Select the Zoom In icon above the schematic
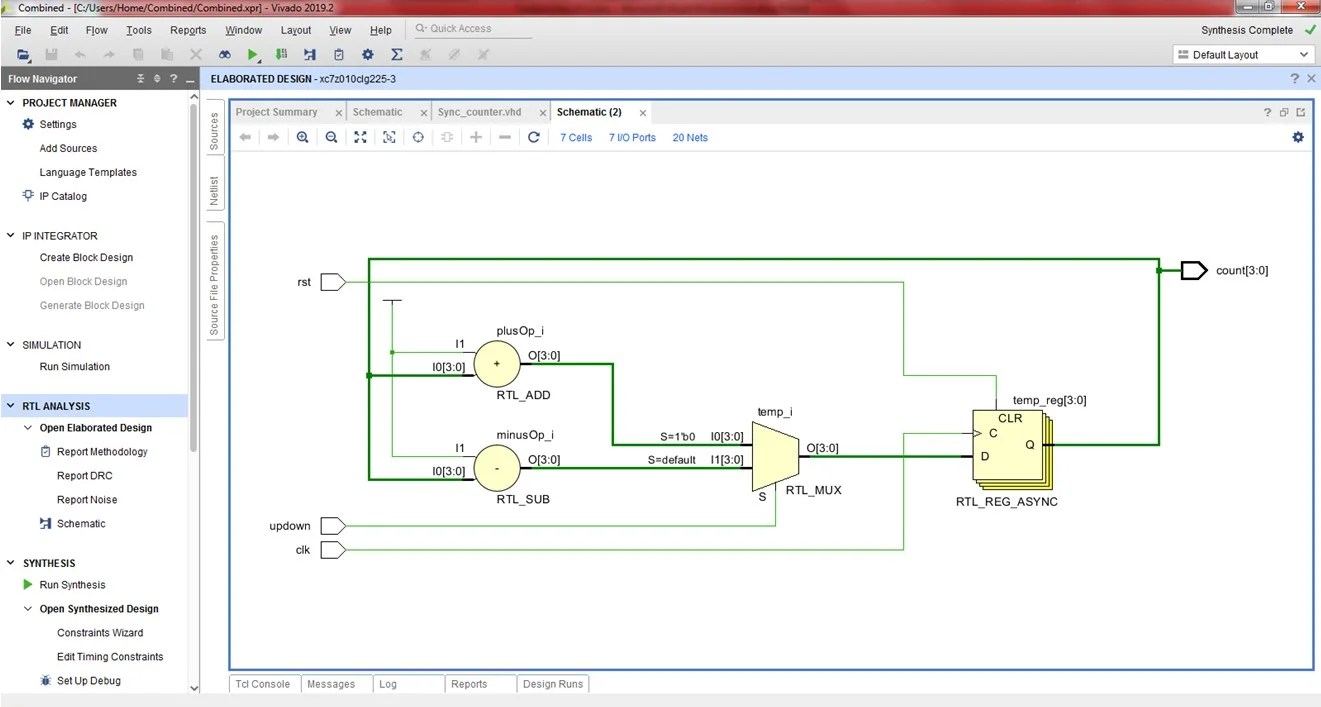Viewport: 1321px width, 707px height. click(303, 137)
